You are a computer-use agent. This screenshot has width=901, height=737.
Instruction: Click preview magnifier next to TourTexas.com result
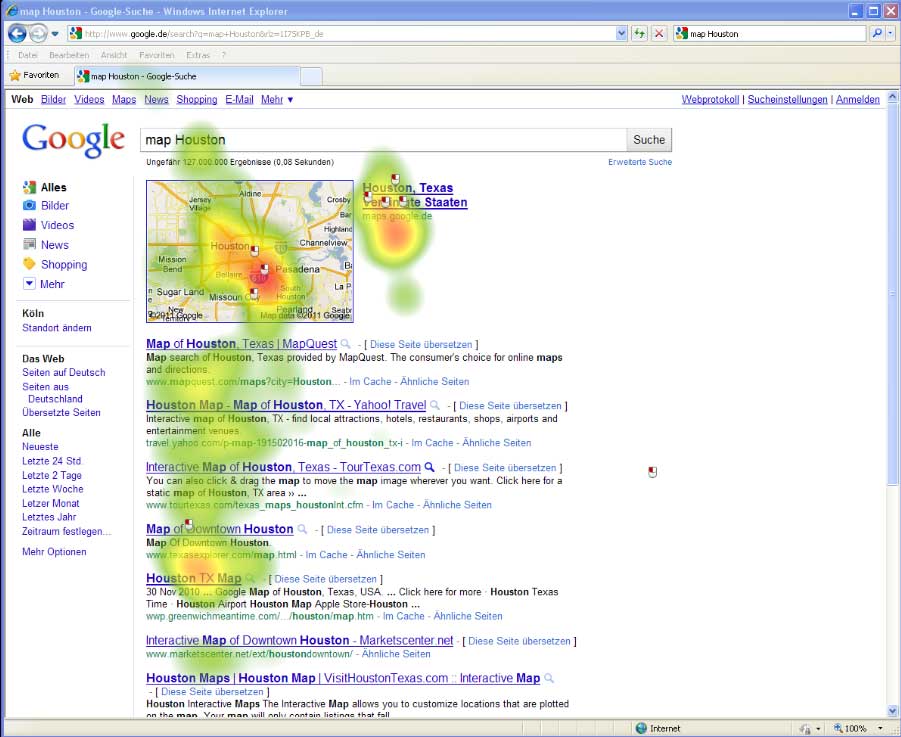tap(429, 467)
